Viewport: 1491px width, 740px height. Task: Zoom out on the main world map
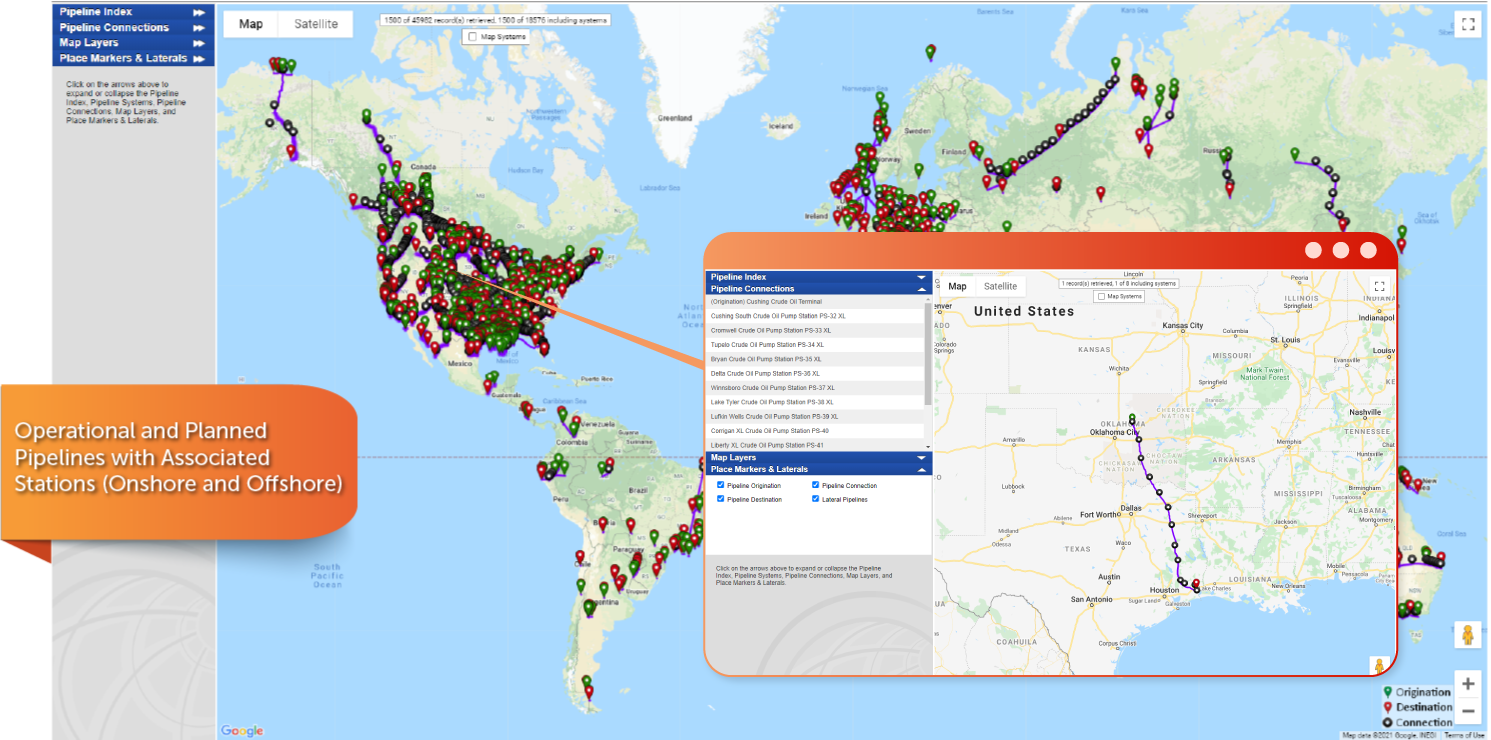[x=1467, y=711]
